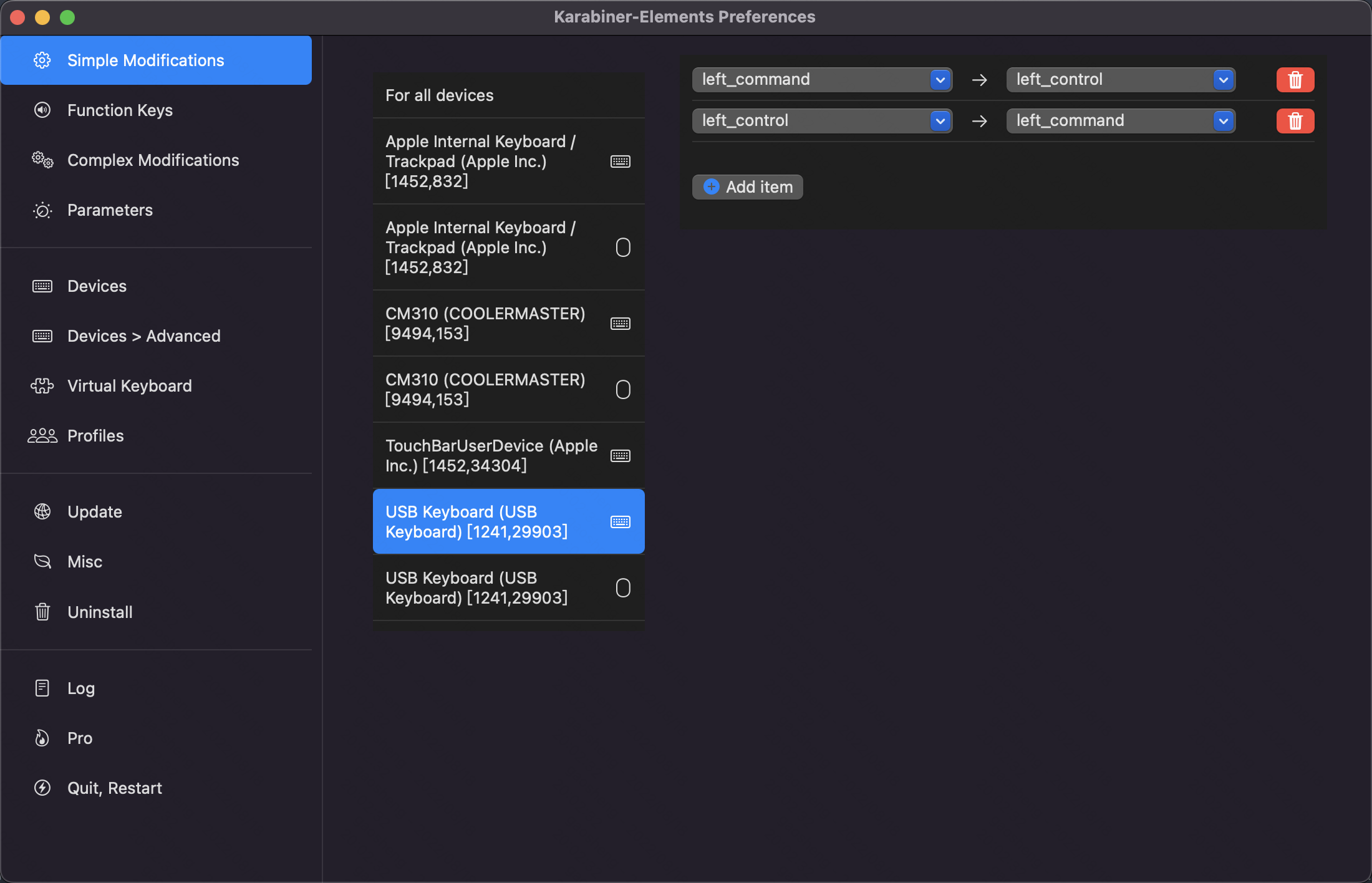This screenshot has width=1372, height=883.
Task: Open Devices > Advanced settings
Action: [x=156, y=336]
